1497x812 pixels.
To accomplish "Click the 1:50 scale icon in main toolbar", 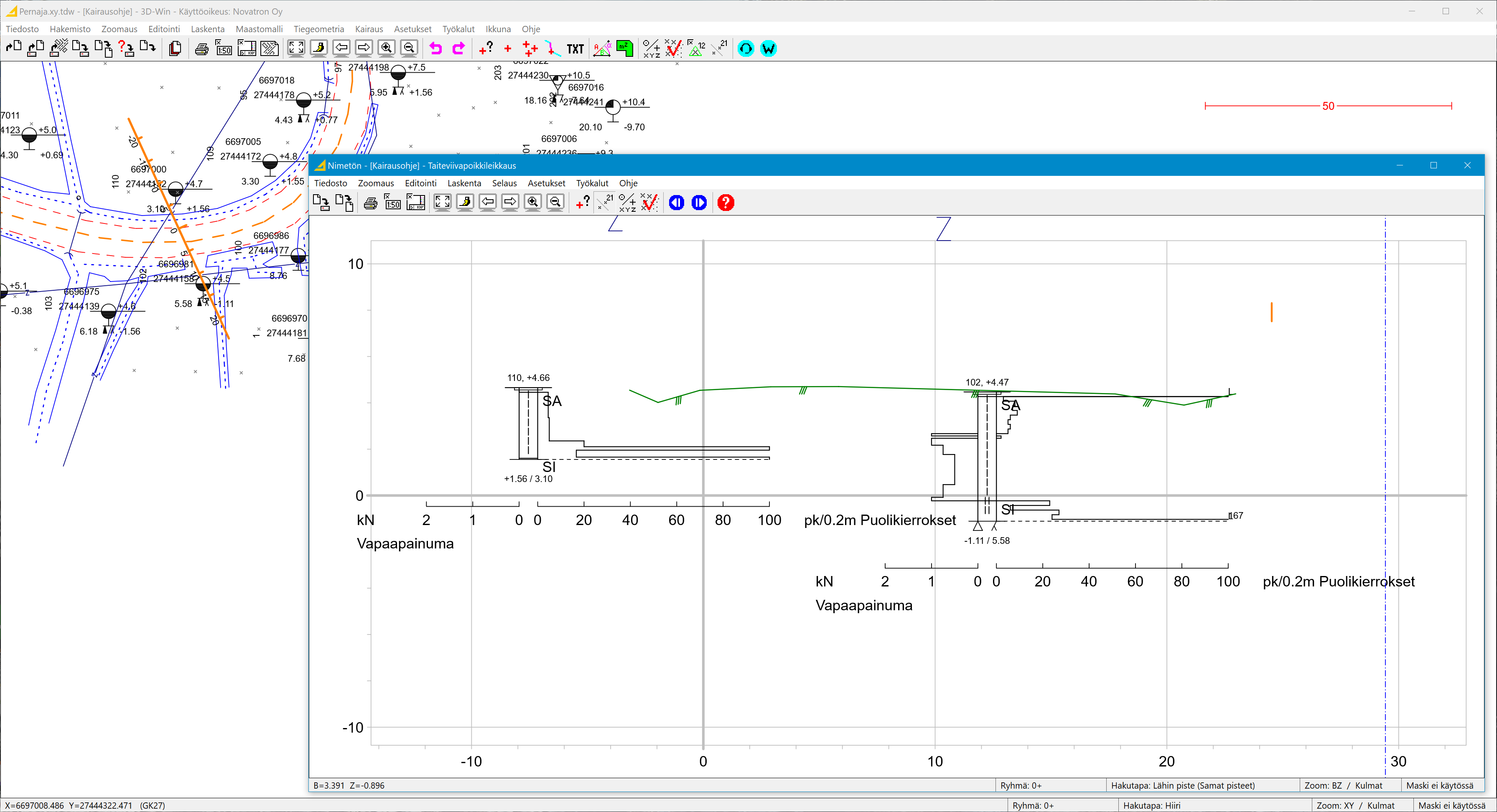I will click(224, 48).
